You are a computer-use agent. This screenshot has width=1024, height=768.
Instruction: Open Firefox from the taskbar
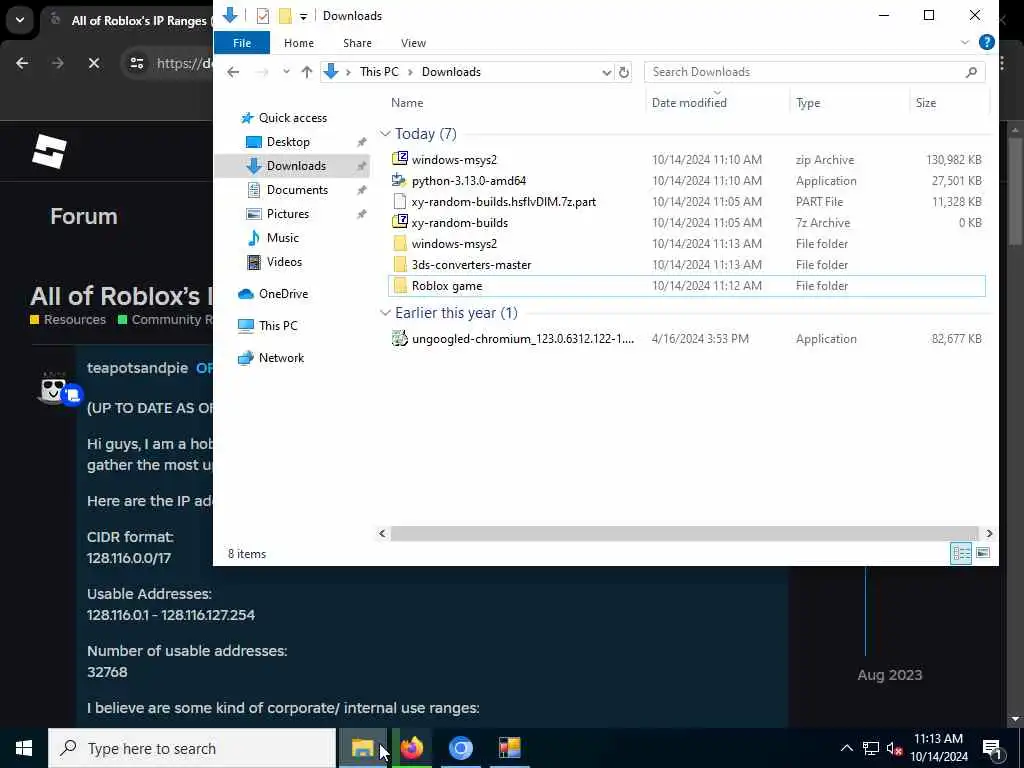(x=411, y=748)
